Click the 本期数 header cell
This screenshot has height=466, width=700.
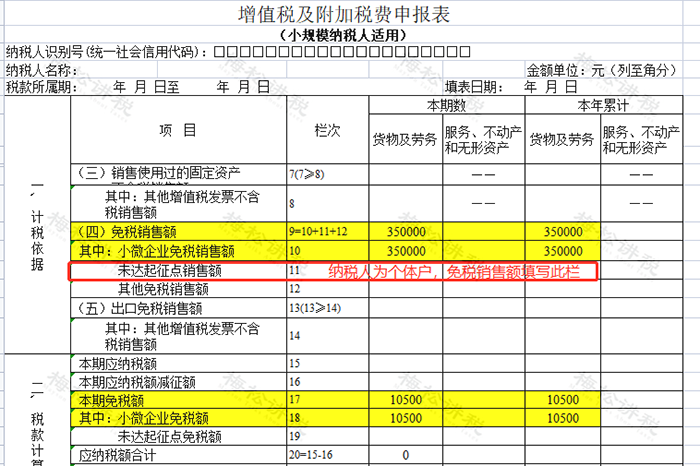(x=447, y=105)
